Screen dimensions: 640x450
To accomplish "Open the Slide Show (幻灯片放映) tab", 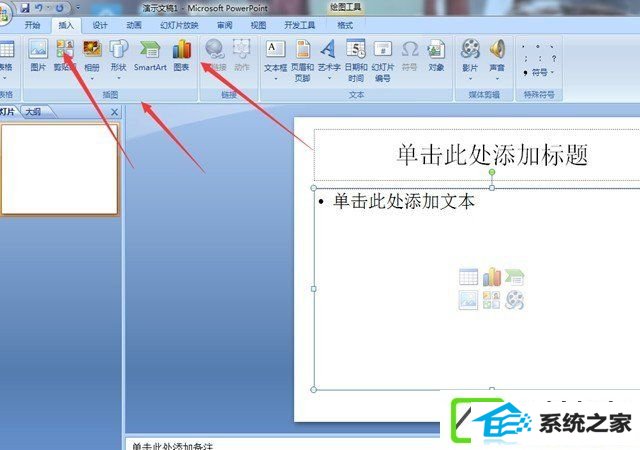I will point(179,25).
